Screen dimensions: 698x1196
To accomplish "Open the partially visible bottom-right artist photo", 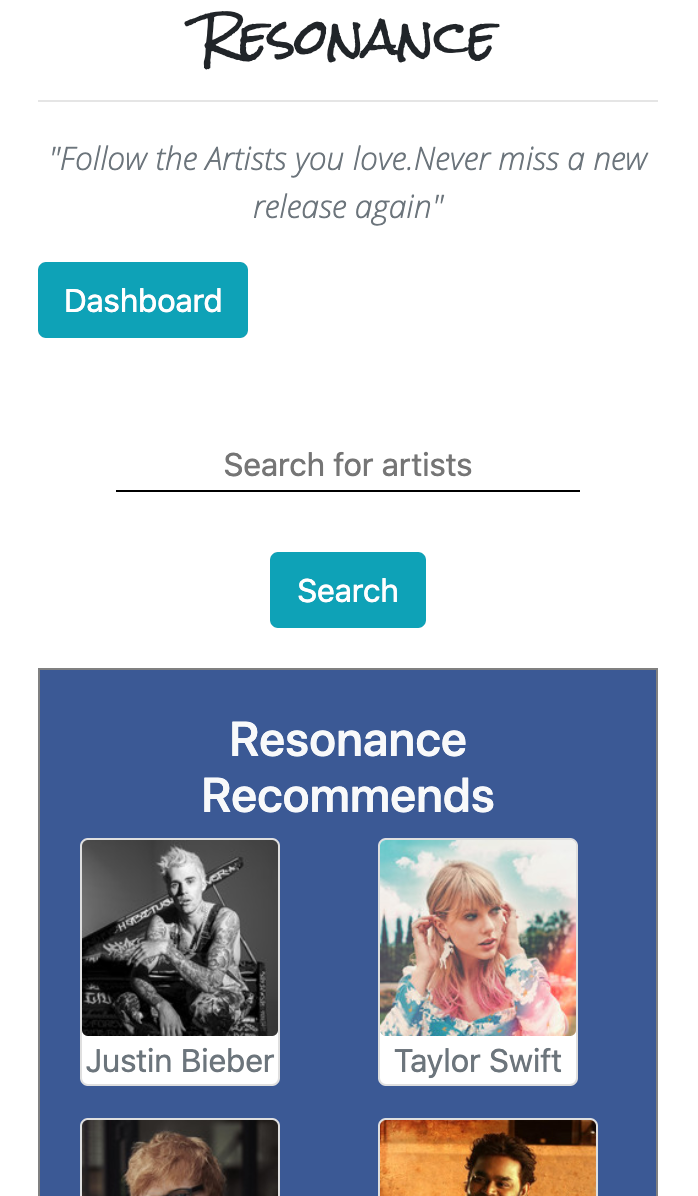I will point(488,1158).
